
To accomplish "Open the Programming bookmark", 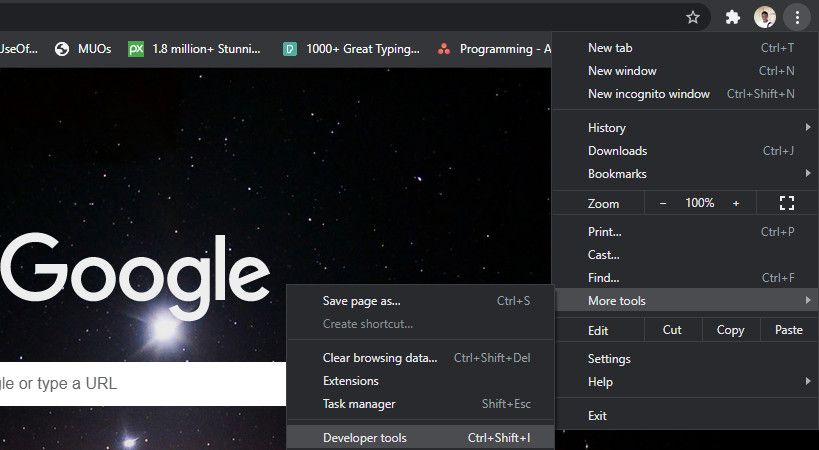I will pyautogui.click(x=495, y=49).
